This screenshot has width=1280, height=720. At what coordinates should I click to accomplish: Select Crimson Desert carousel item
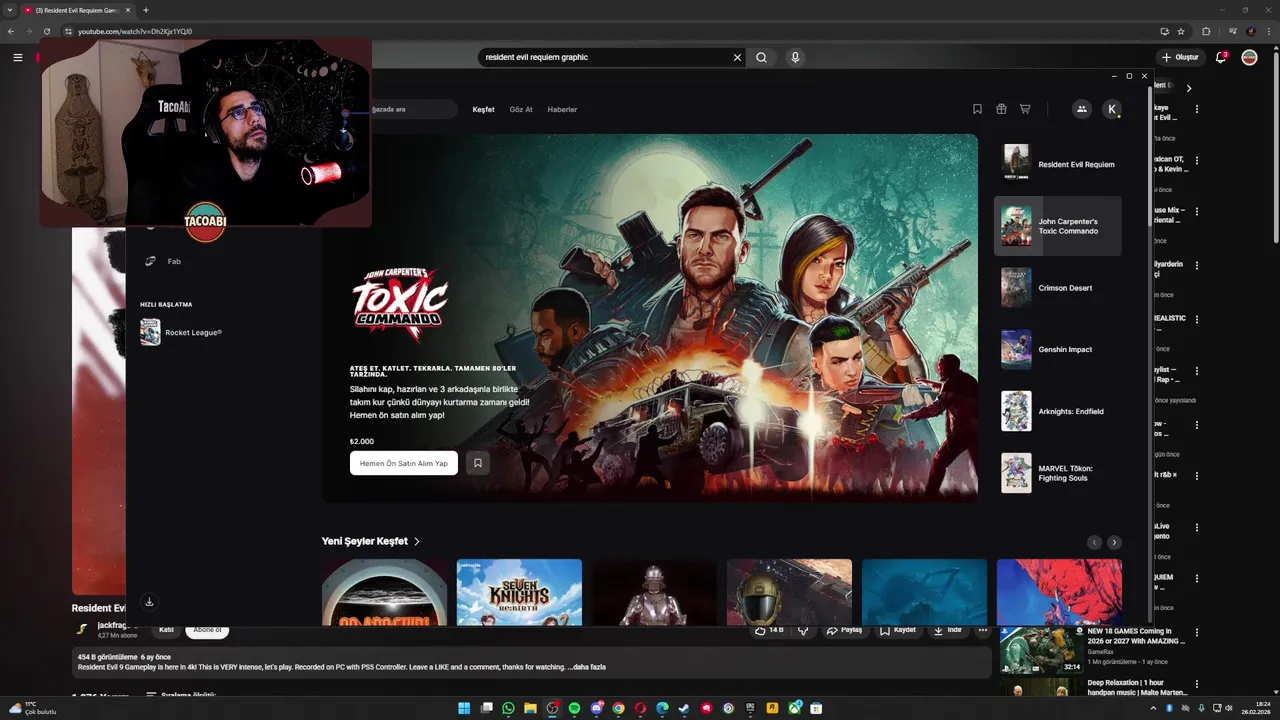pos(1058,288)
